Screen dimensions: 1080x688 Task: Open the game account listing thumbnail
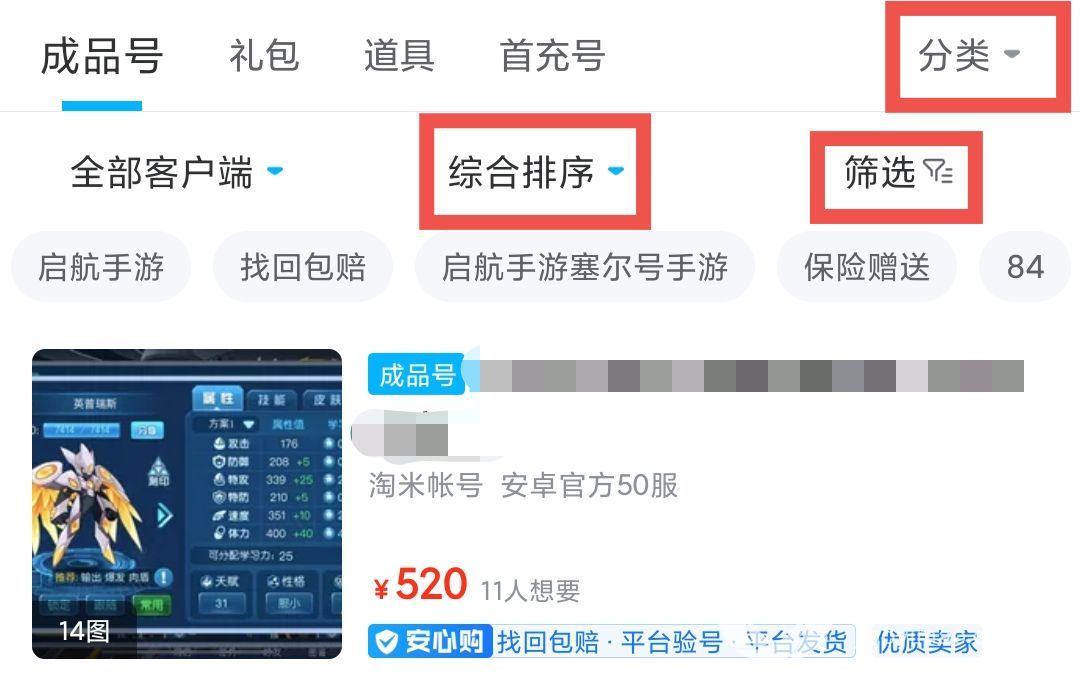pos(187,504)
